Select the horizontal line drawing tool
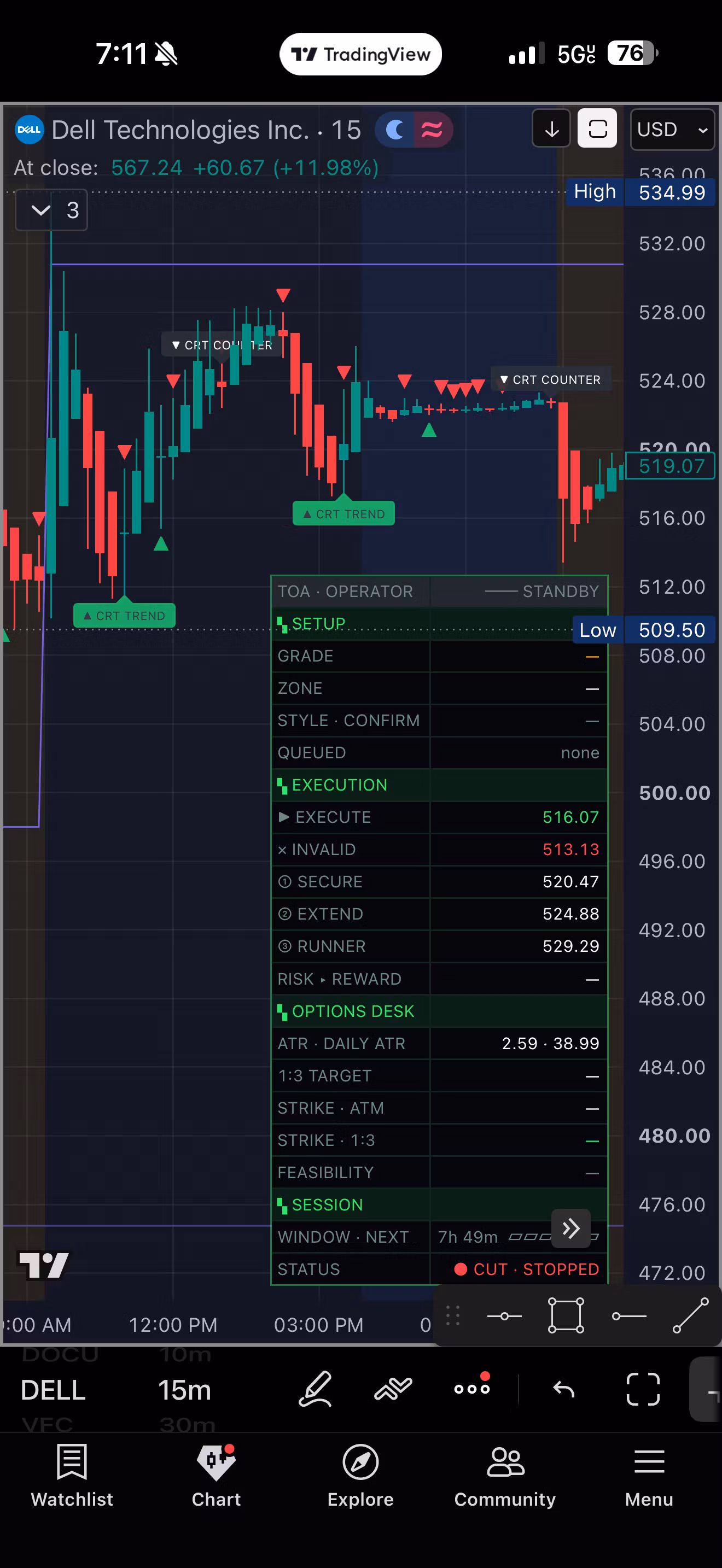Screen dimensions: 722x1568 click(505, 1316)
